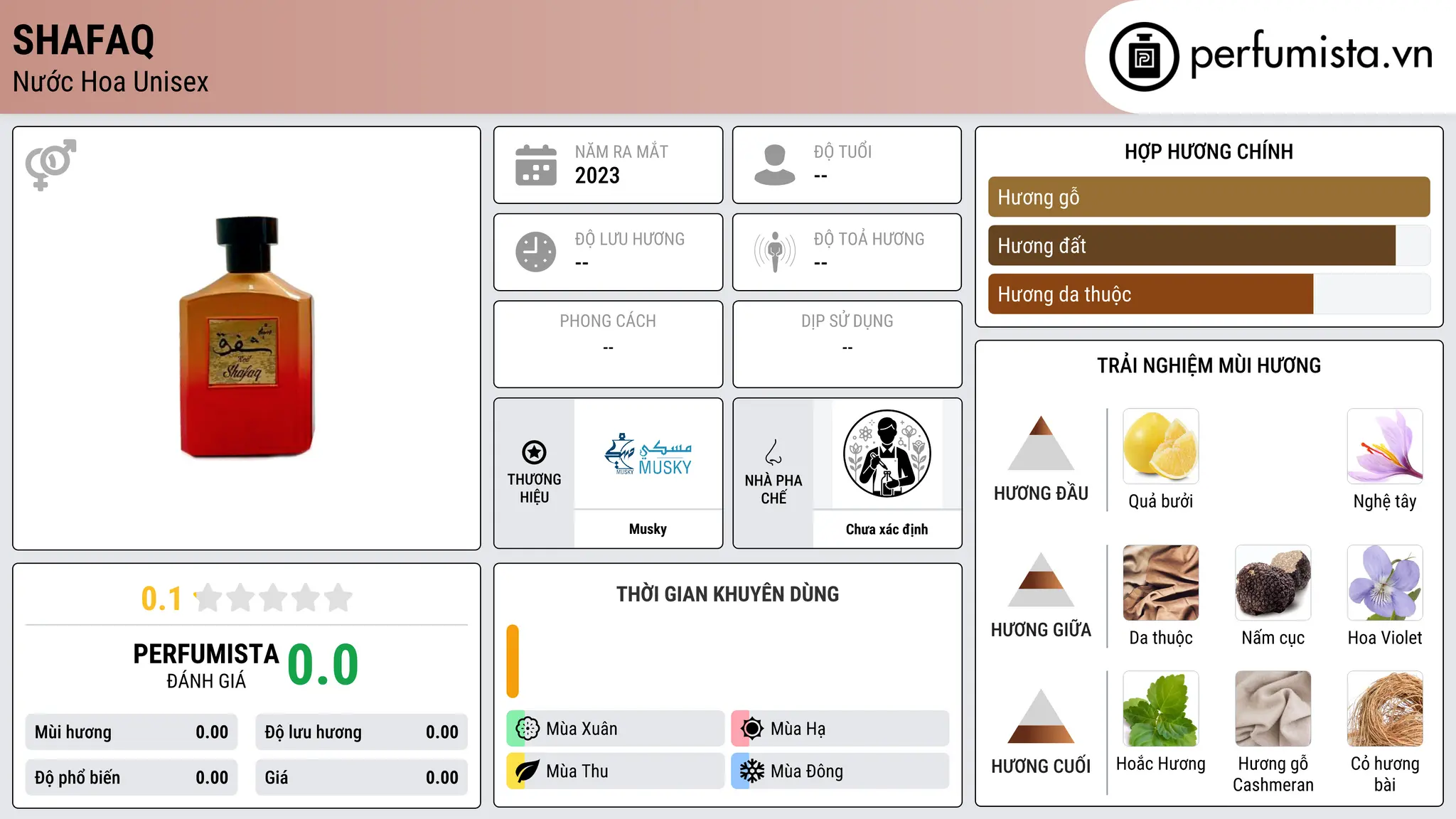1456x819 pixels.
Task: Click the Mùa Xuân season label
Action: 582,729
